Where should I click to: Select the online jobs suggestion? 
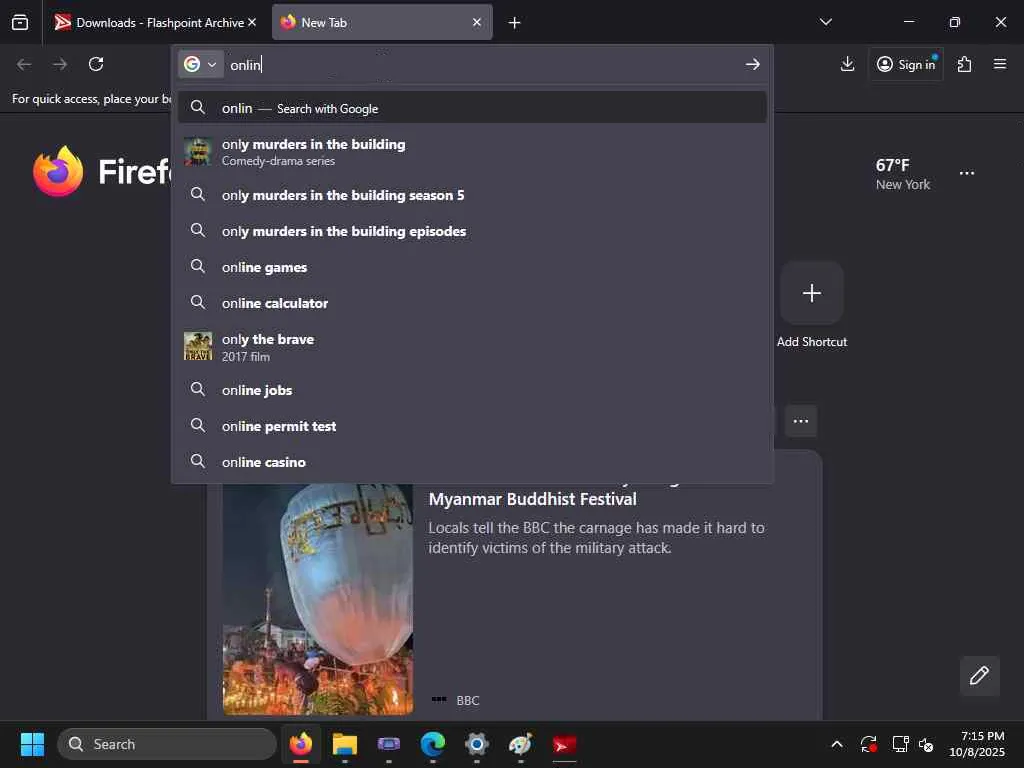tap(472, 390)
